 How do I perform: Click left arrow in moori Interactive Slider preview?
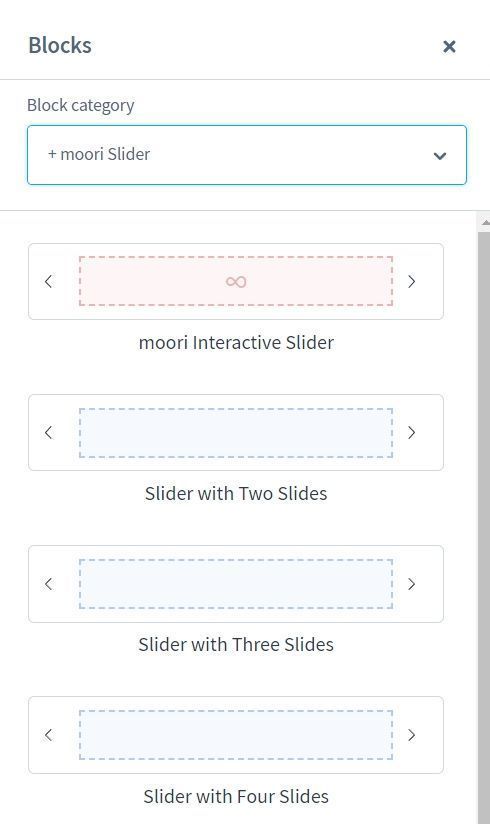49,281
